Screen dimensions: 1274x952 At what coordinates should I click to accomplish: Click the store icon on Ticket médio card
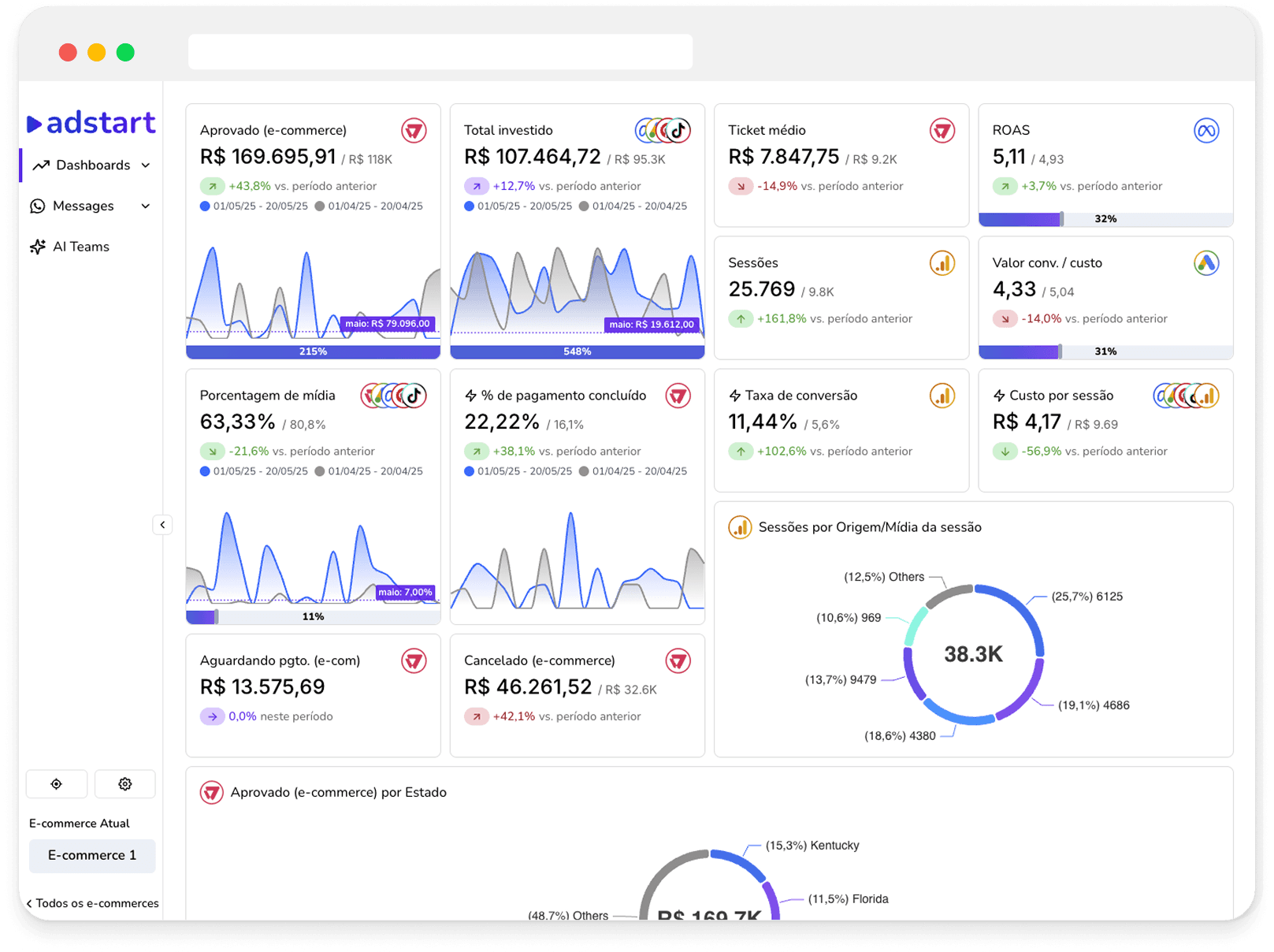pos(942,130)
